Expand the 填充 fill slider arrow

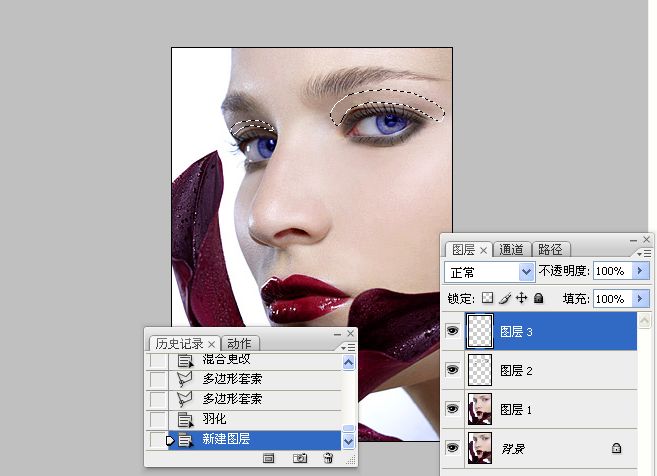point(641,298)
